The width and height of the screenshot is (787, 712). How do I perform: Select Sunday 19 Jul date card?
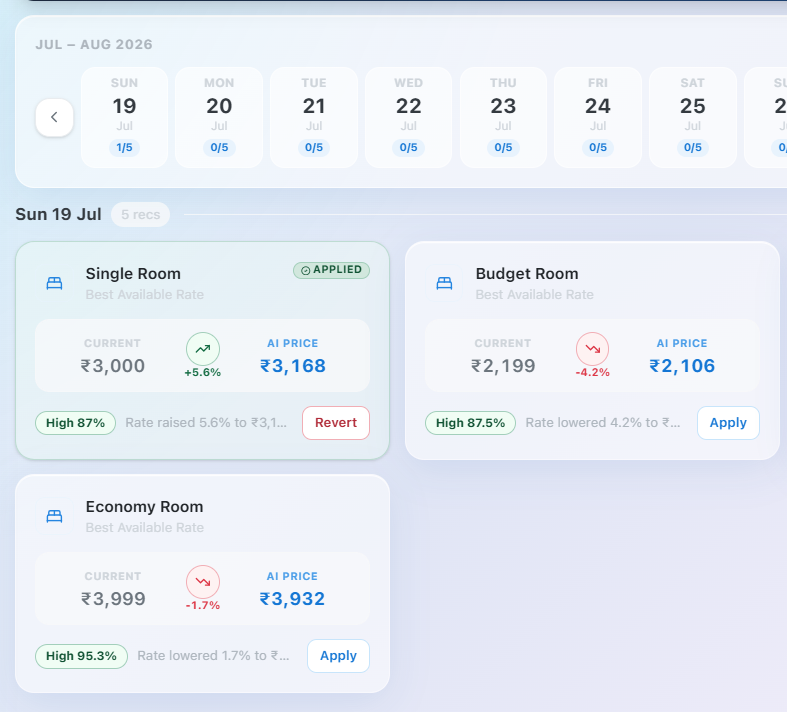[x=124, y=117]
